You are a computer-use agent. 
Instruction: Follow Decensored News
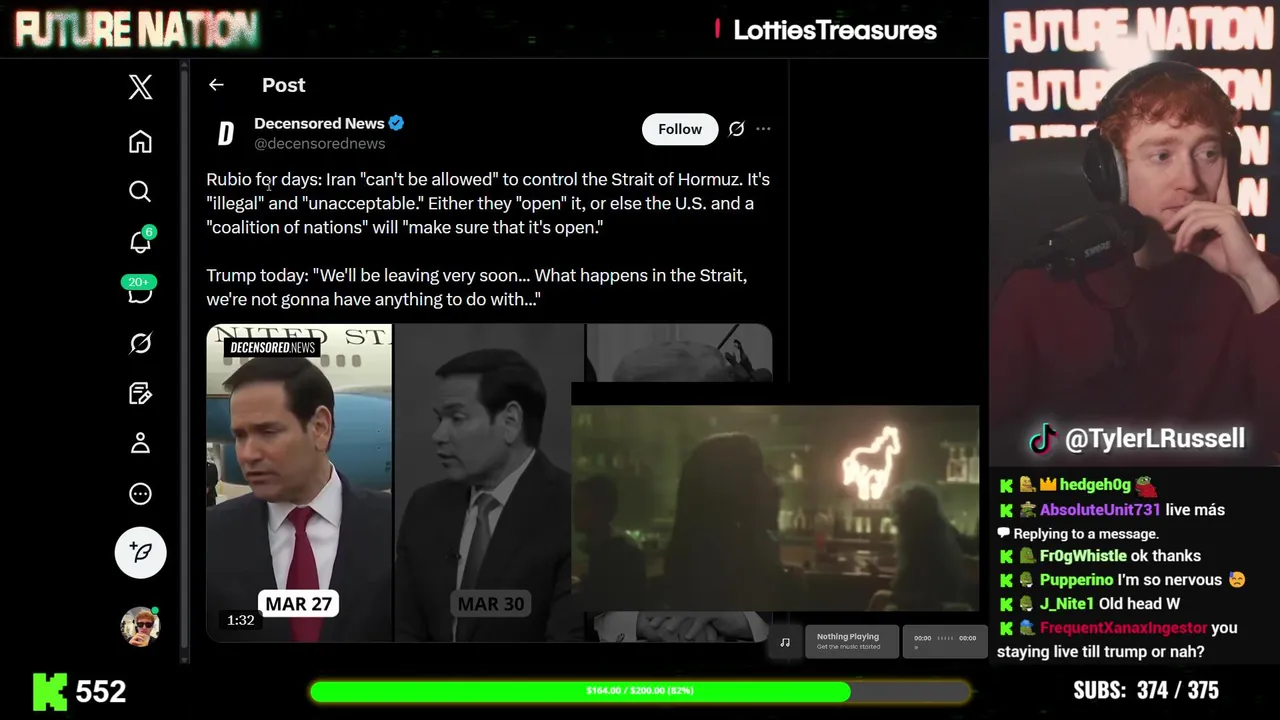[x=680, y=129]
